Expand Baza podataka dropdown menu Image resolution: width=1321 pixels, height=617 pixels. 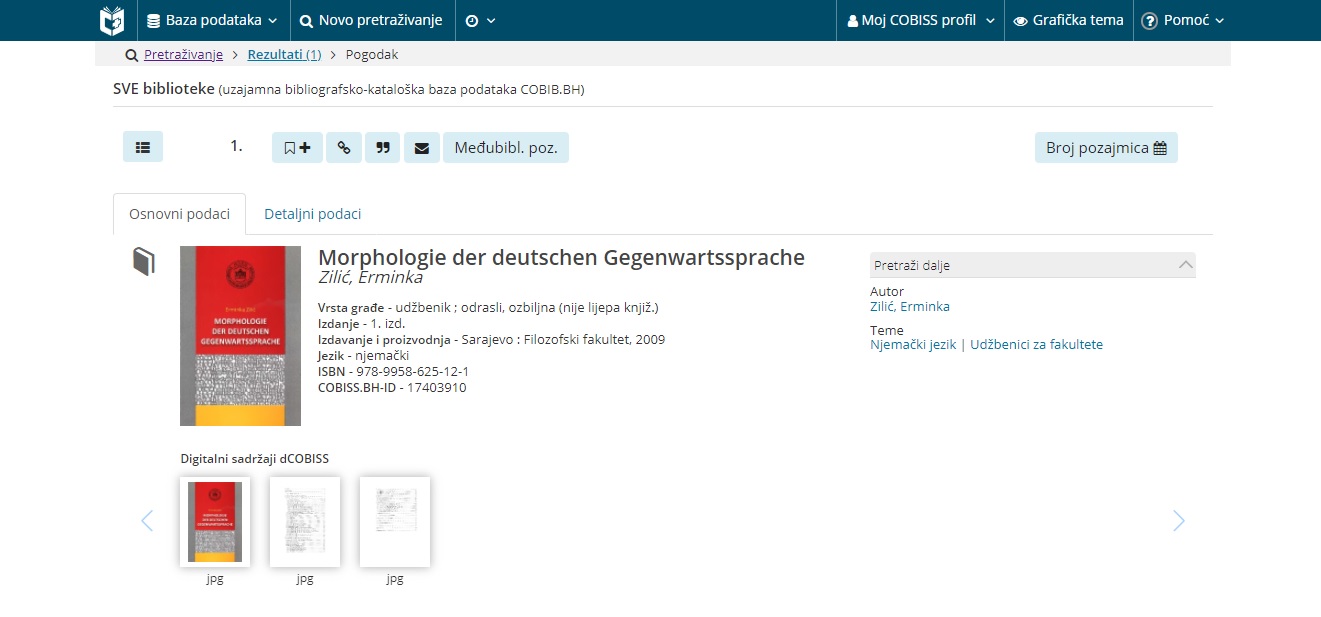coord(212,20)
